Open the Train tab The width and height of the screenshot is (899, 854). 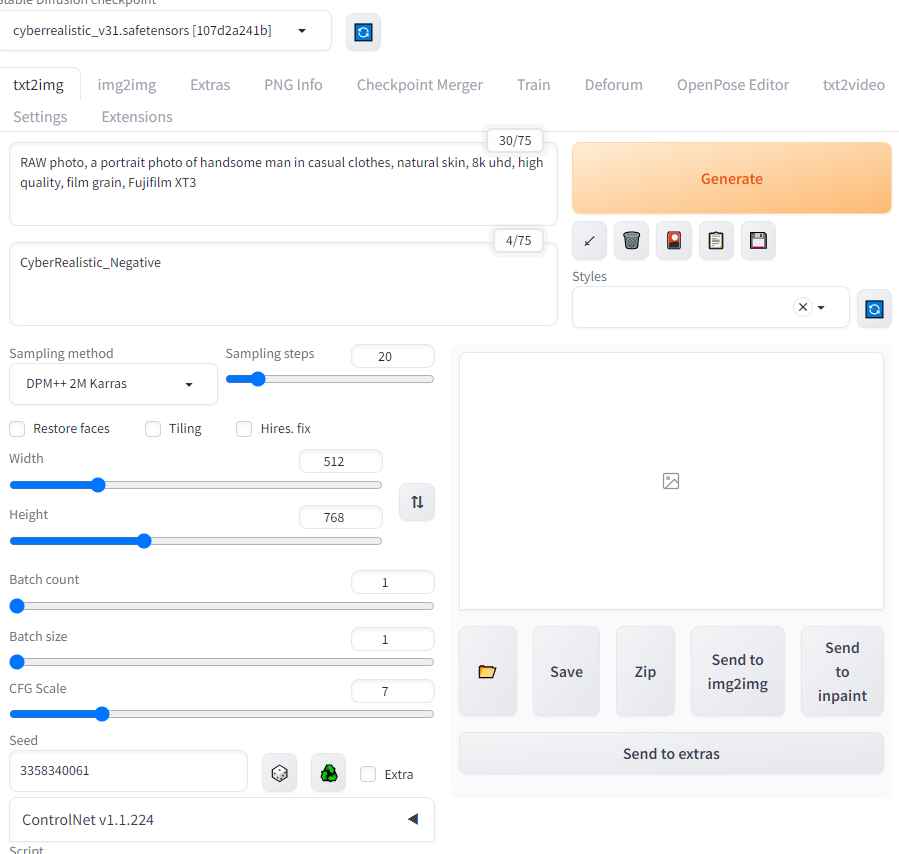click(x=533, y=85)
